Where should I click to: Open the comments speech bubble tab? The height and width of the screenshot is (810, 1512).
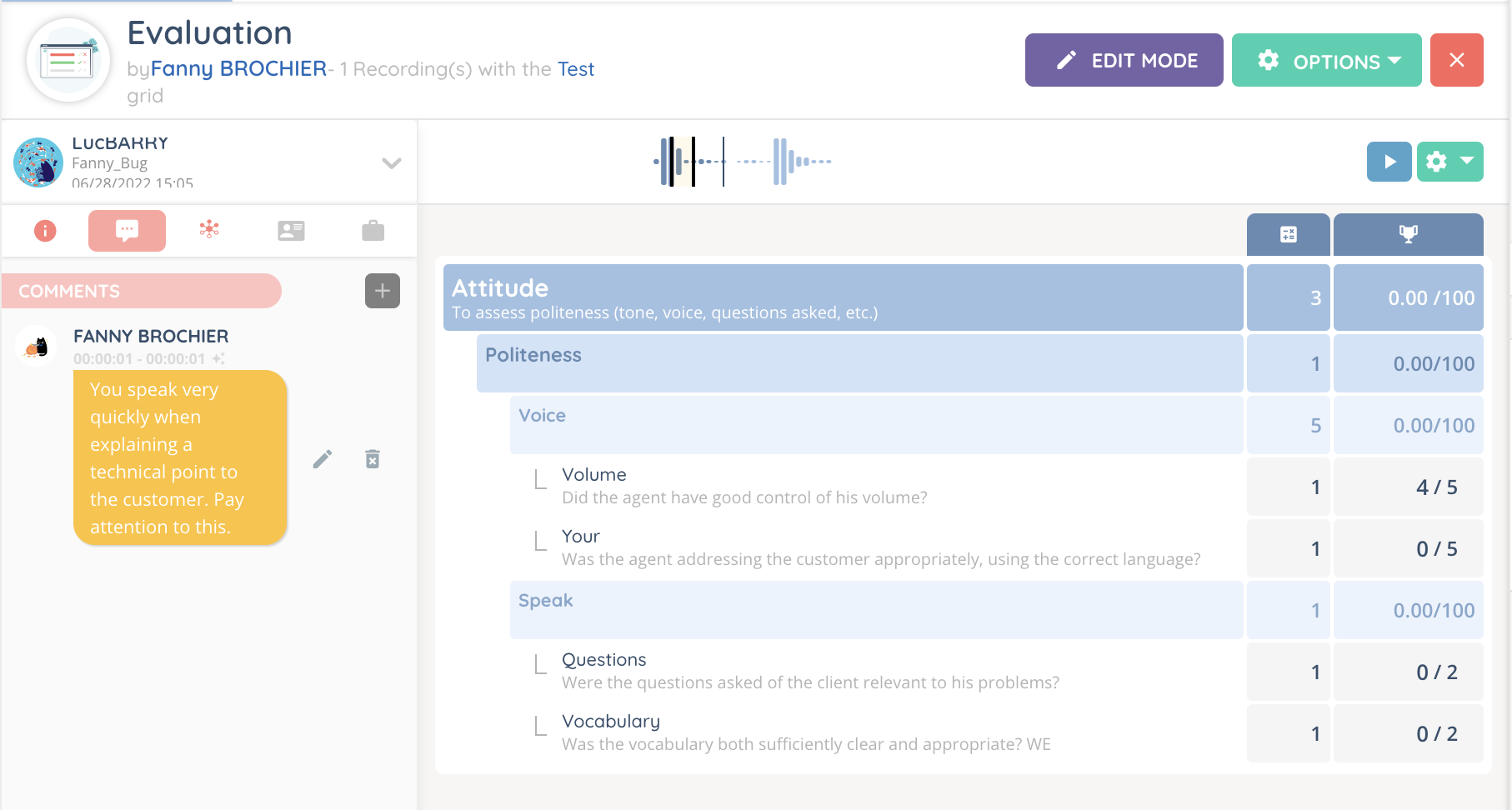point(127,231)
